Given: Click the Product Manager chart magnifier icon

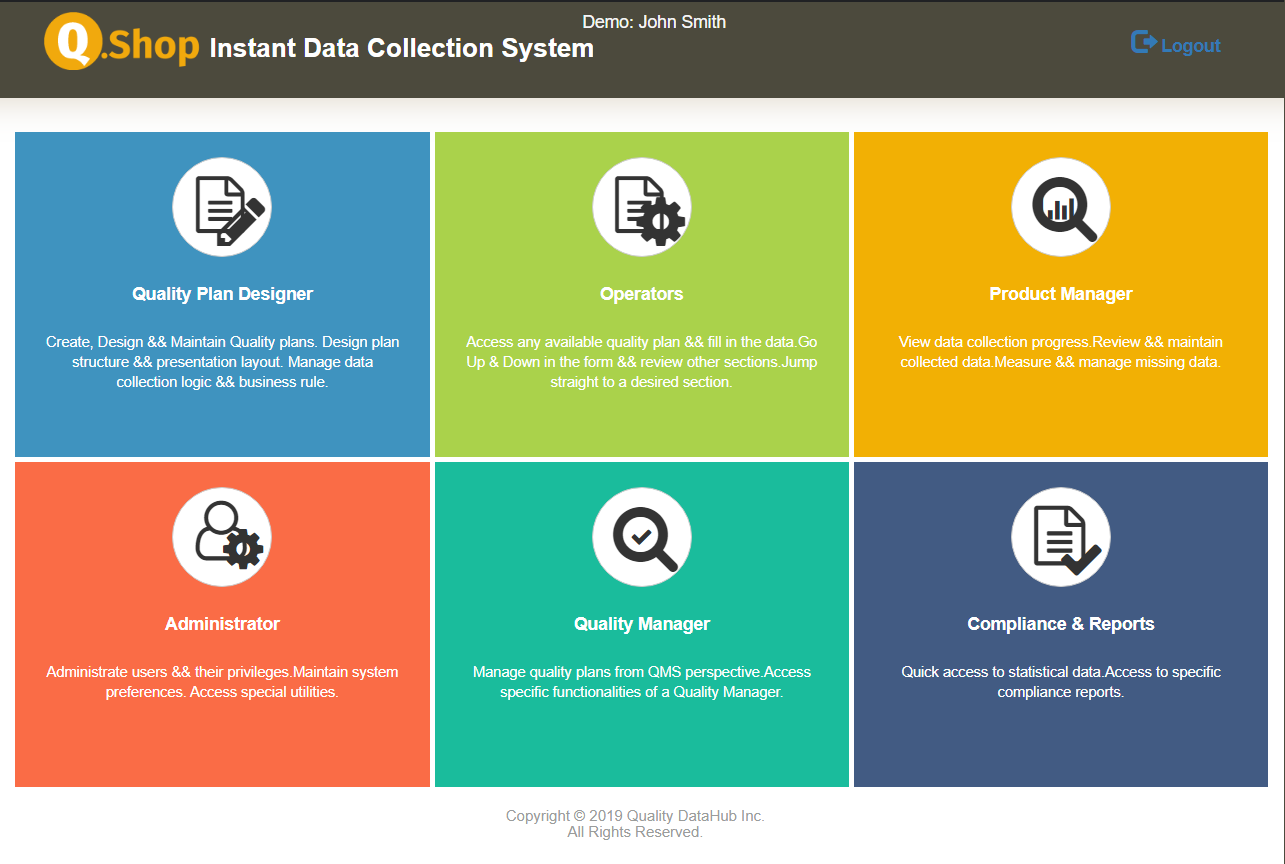Looking at the screenshot, I should [1061, 208].
